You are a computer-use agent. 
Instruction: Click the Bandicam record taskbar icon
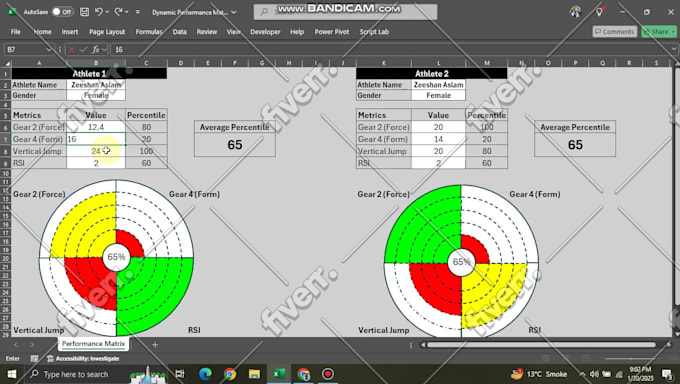pyautogui.click(x=327, y=374)
